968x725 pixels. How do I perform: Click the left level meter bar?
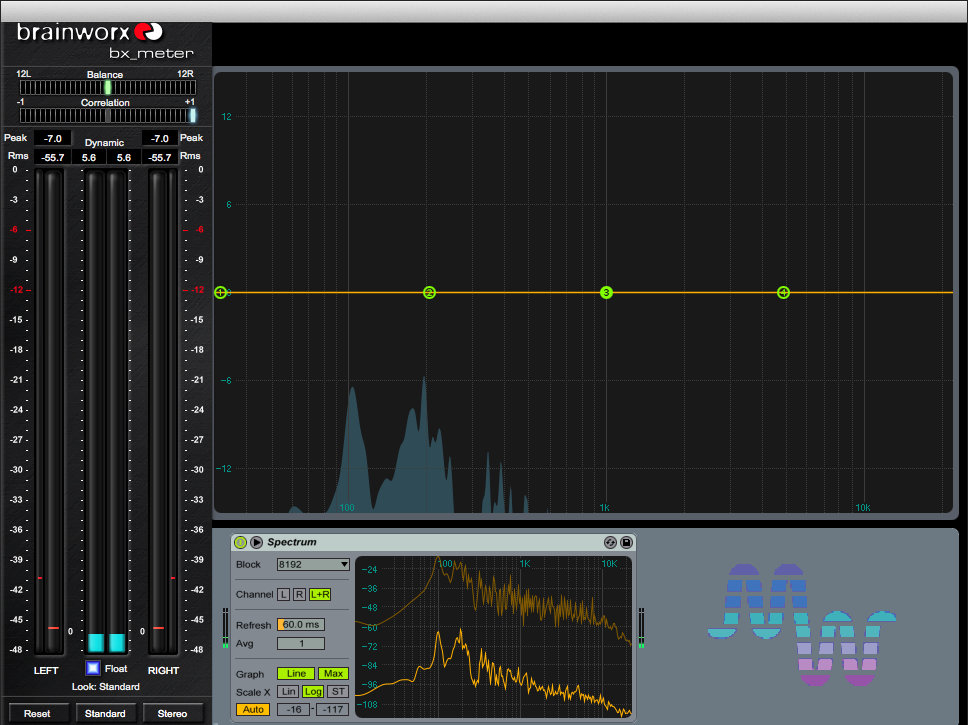[x=49, y=411]
